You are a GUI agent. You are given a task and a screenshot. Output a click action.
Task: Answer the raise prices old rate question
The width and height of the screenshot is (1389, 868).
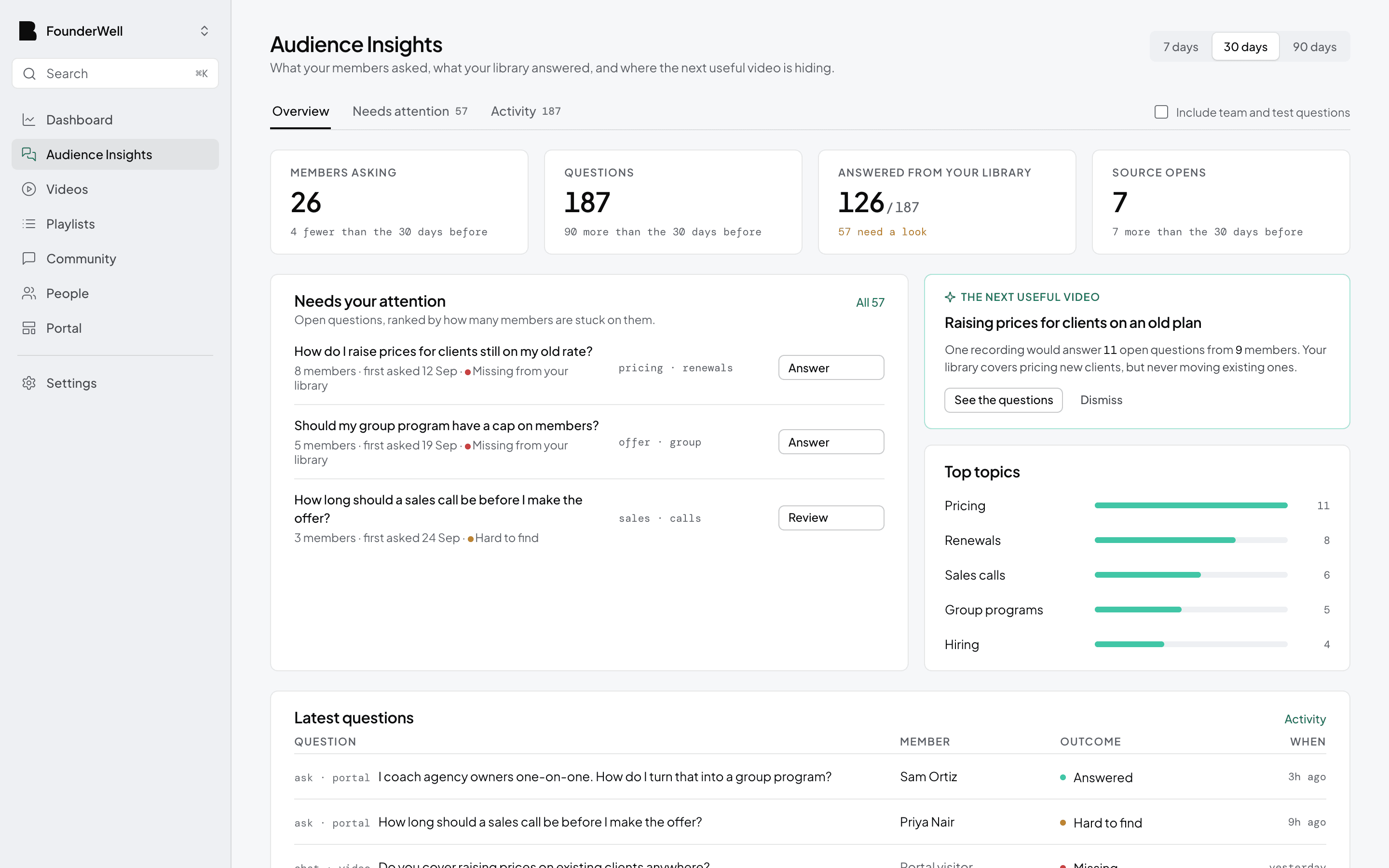tap(831, 367)
